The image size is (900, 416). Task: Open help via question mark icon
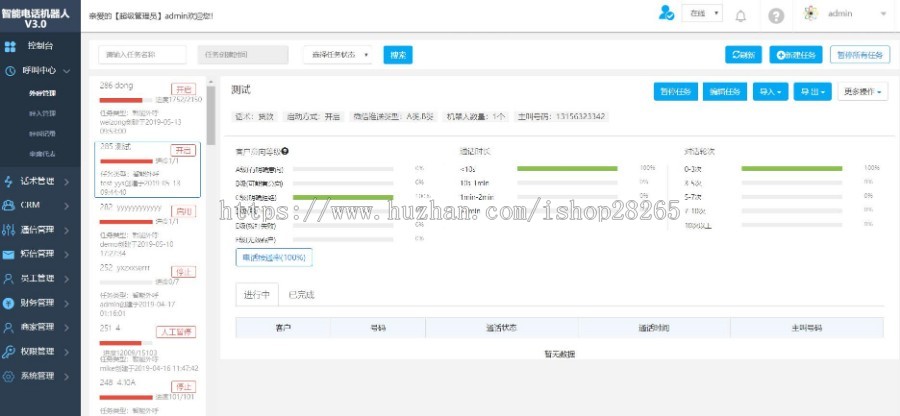tap(776, 15)
